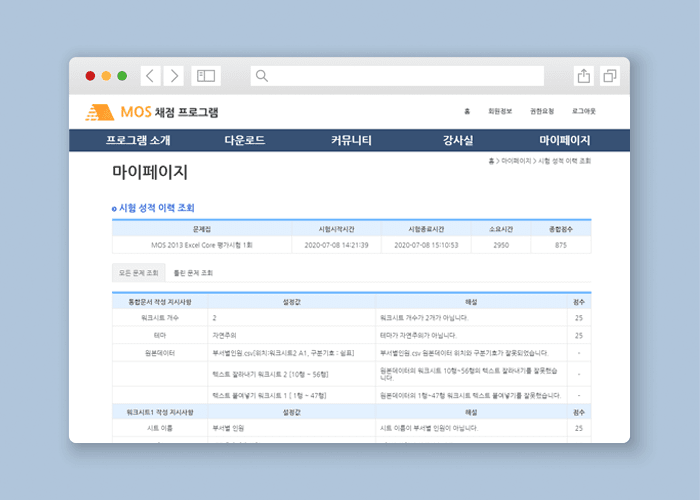This screenshot has width=700, height=500.
Task: Click the MOS 채점 프로그램 site title
Action: pyautogui.click(x=169, y=112)
